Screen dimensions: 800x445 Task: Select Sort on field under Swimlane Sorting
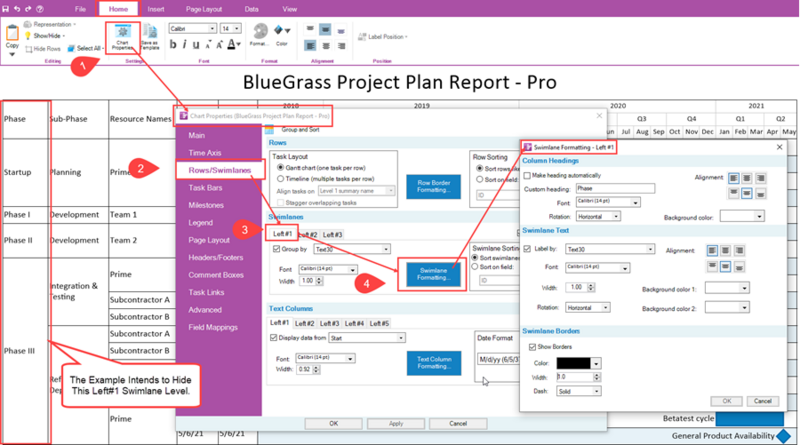[x=475, y=267]
